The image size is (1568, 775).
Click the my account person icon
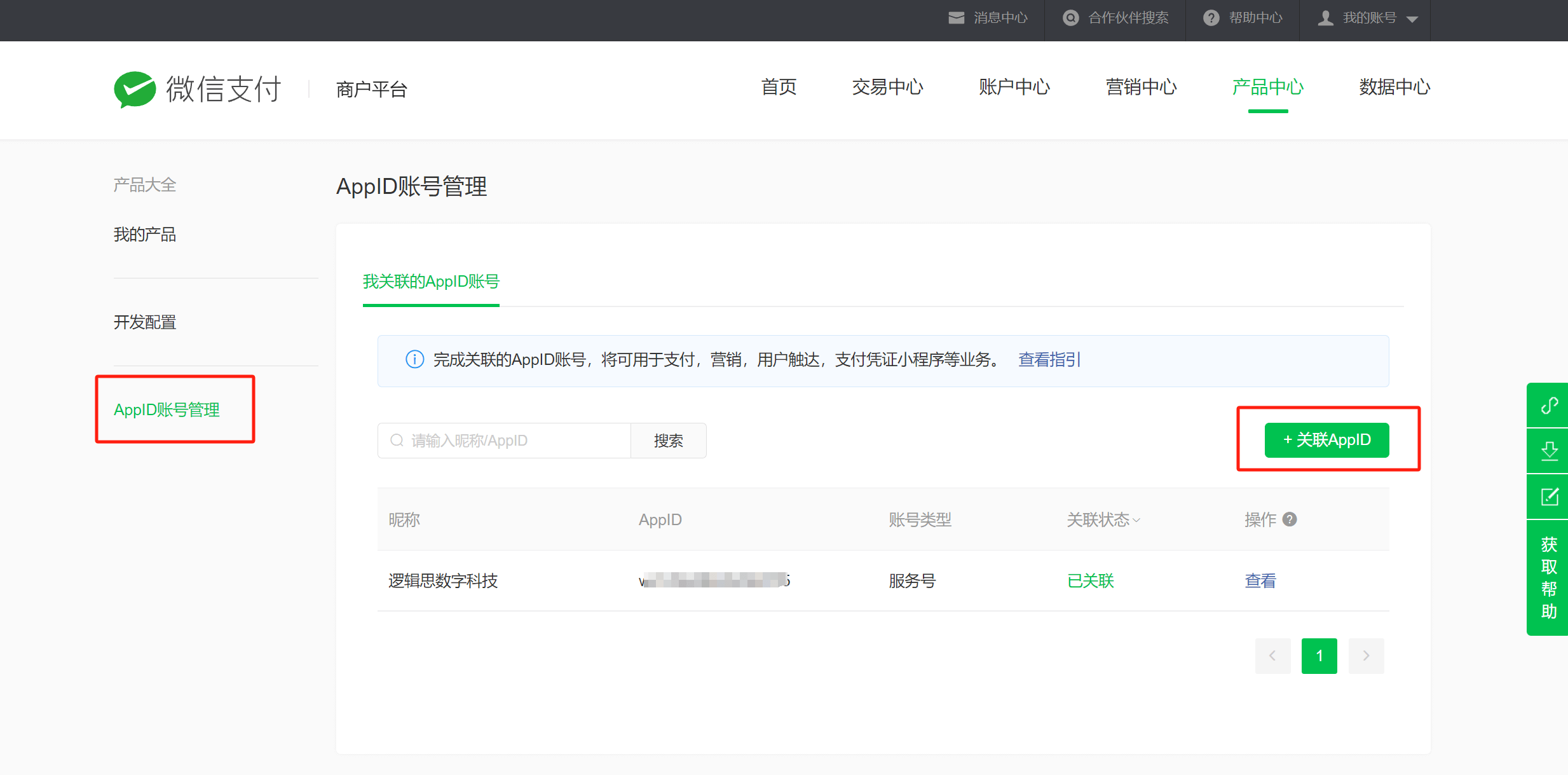(1325, 18)
